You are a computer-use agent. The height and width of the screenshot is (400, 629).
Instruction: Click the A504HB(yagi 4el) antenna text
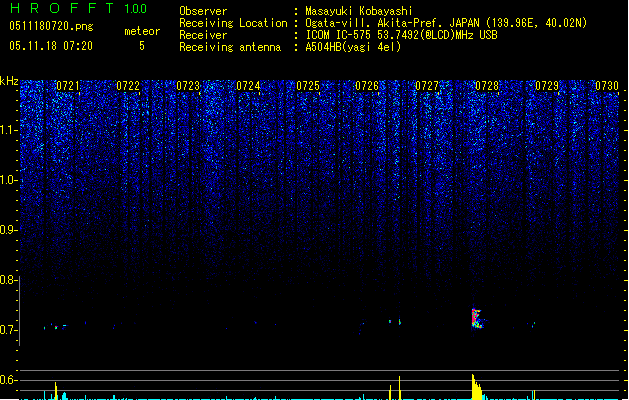tap(353, 47)
